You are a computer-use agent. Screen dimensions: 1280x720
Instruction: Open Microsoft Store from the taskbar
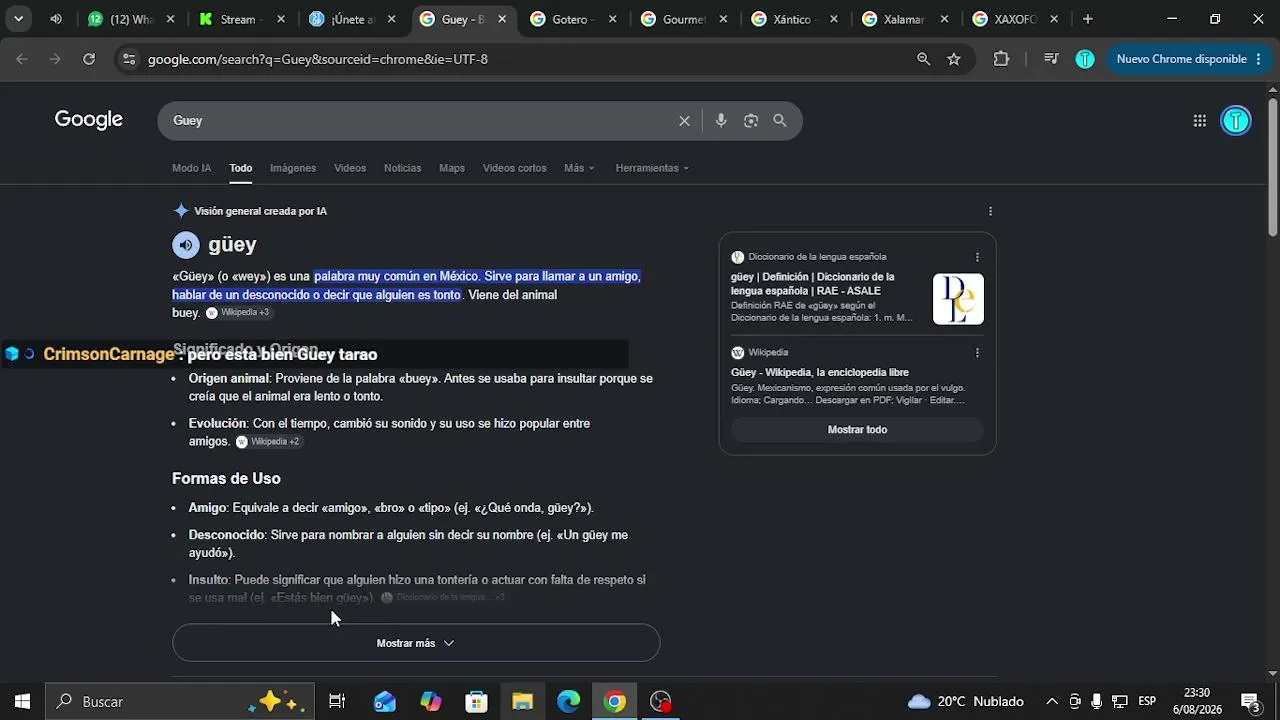477,702
